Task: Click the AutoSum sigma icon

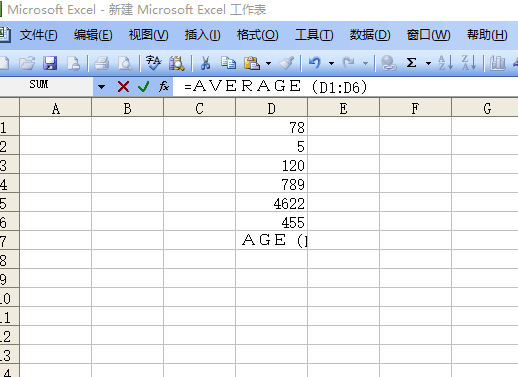Action: point(411,63)
